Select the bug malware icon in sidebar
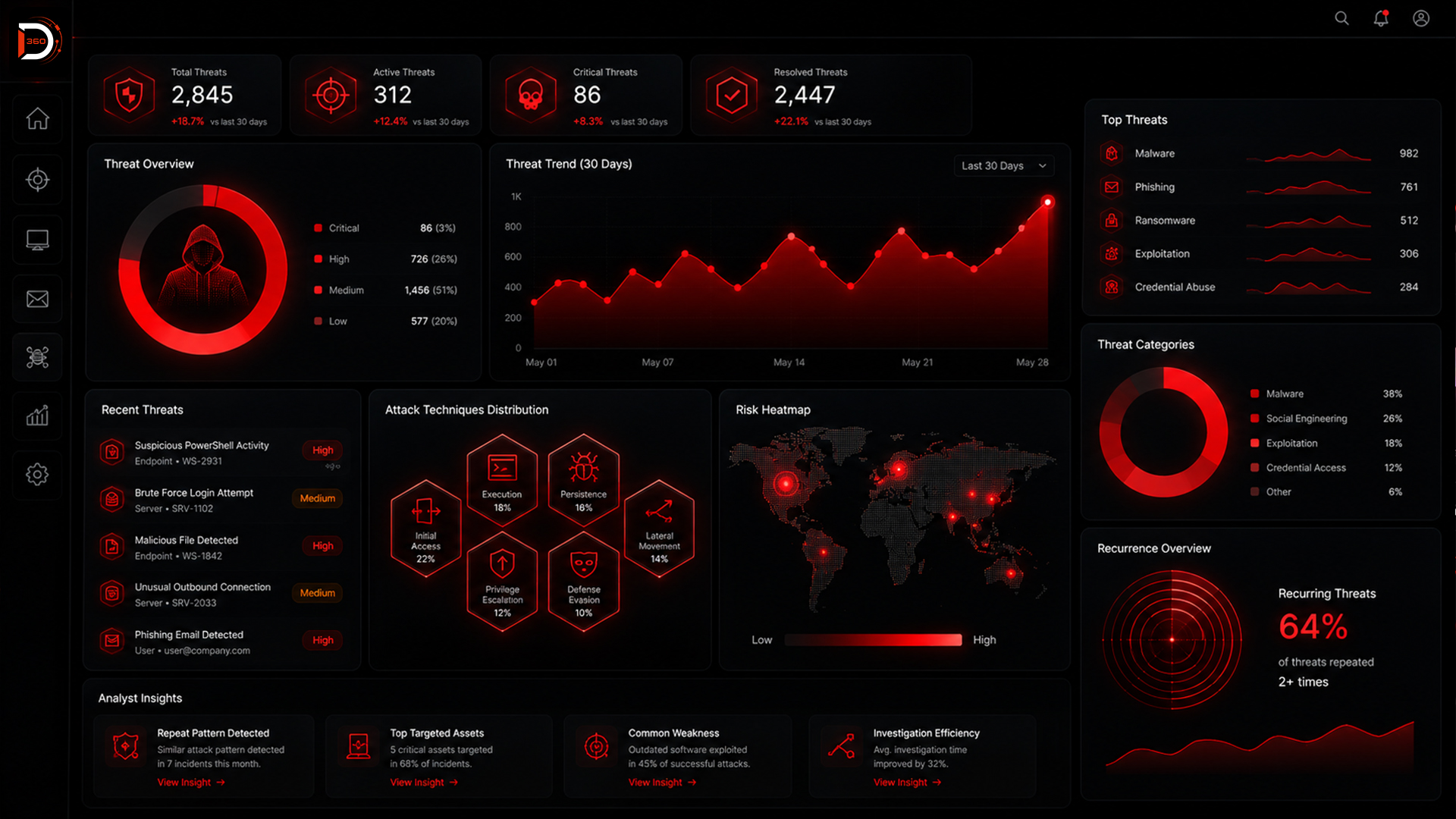 tap(37, 357)
